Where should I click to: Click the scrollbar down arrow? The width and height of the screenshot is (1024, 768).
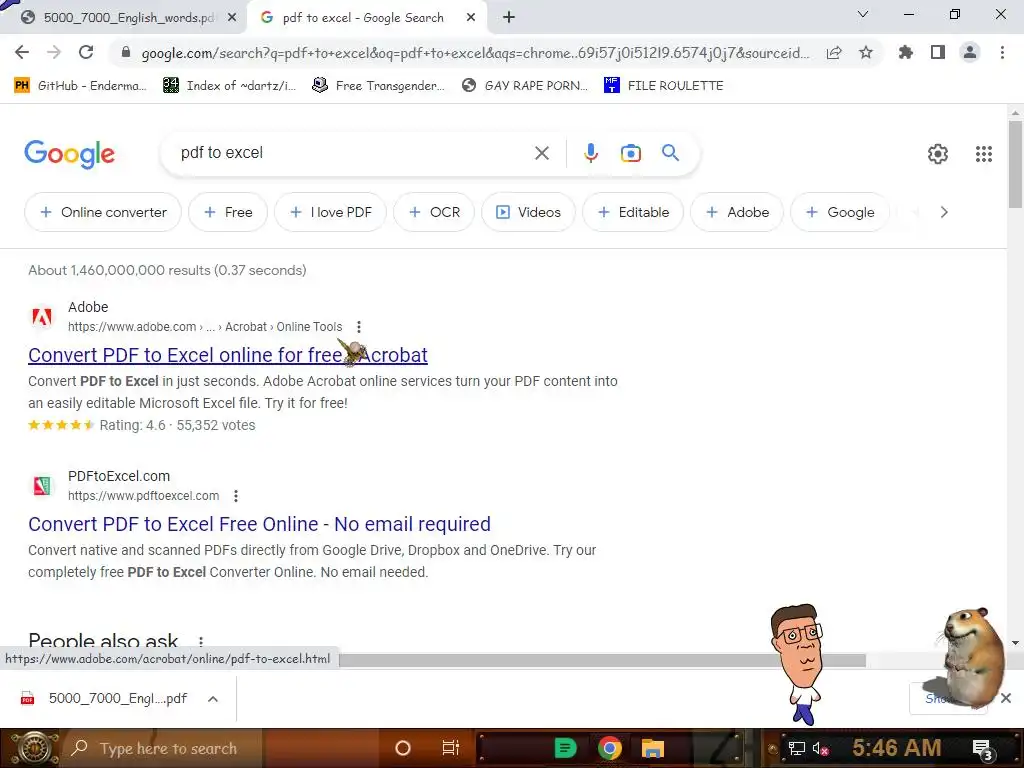pos(1016,643)
